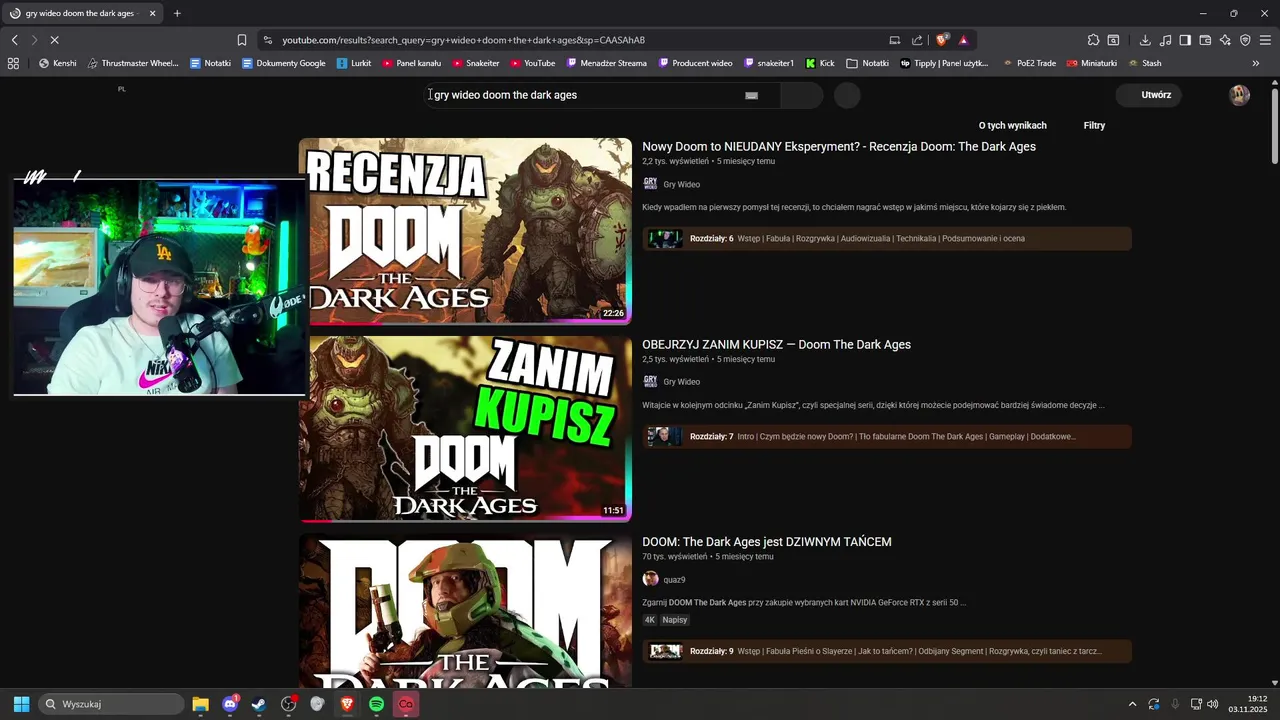Open Spotify from the taskbar
Viewport: 1280px width, 720px height.
coord(376,704)
